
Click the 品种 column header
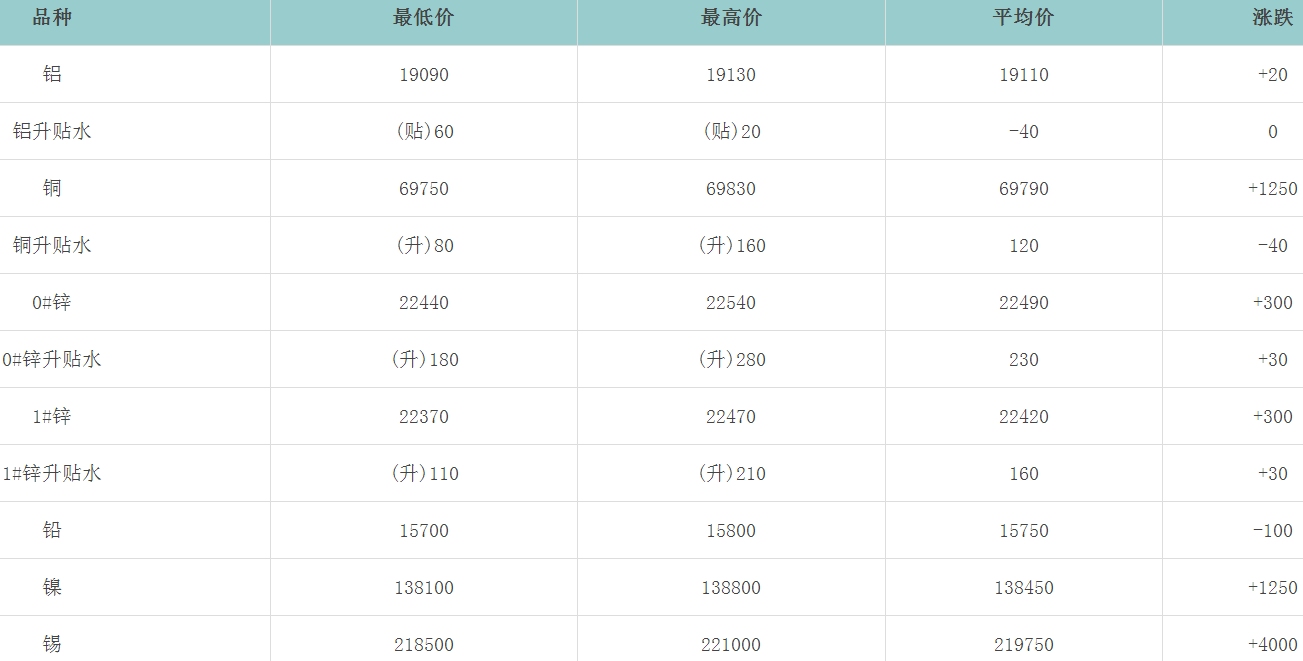click(x=52, y=18)
